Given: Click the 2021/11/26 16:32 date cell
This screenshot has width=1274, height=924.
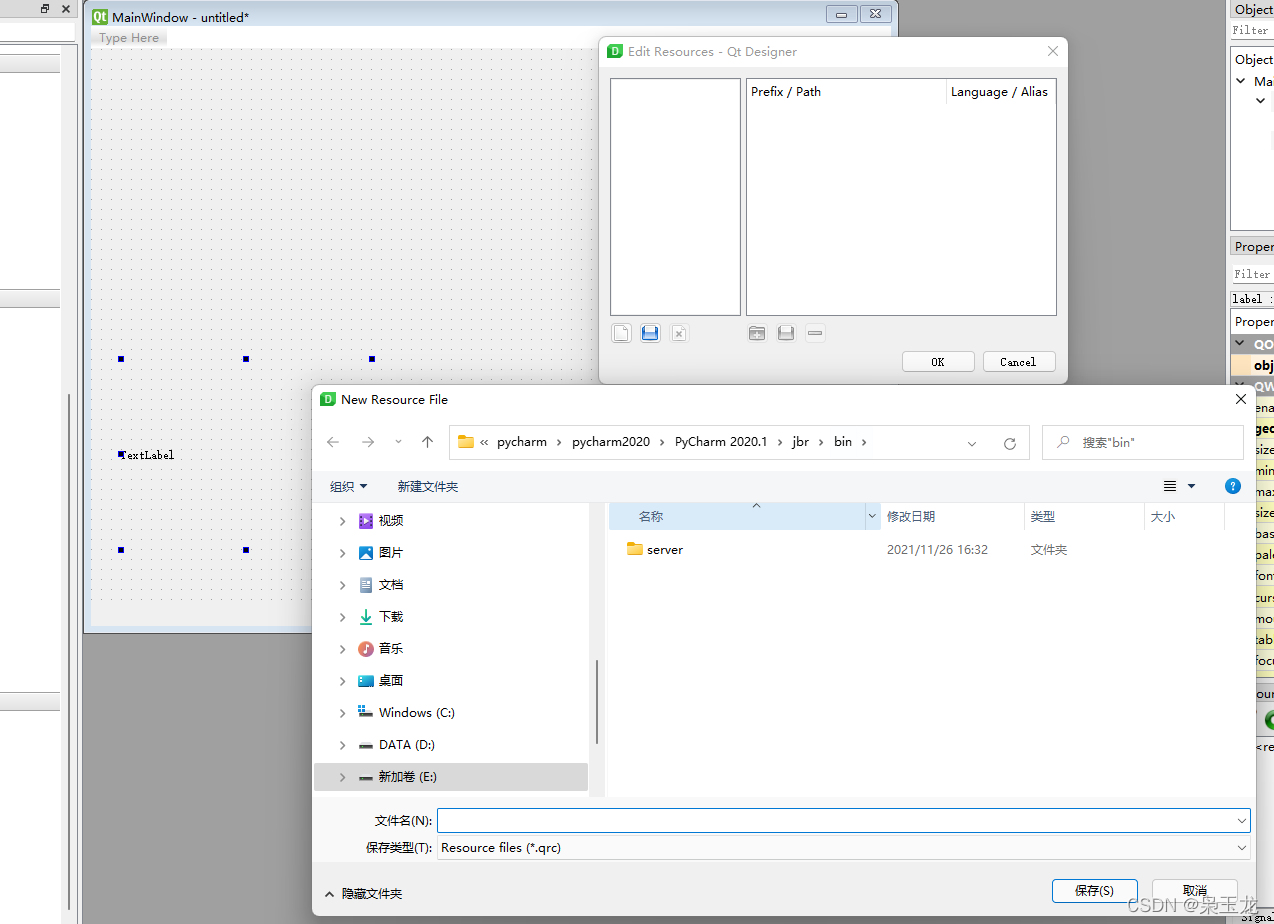Looking at the screenshot, I should coord(937,549).
